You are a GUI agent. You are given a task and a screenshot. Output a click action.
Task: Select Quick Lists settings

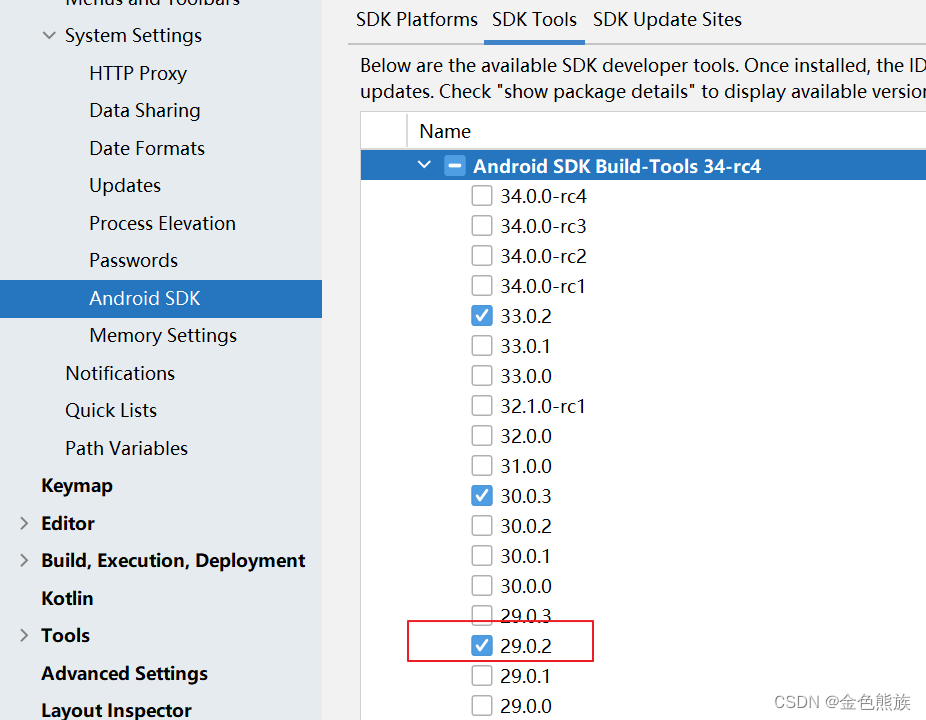111,411
